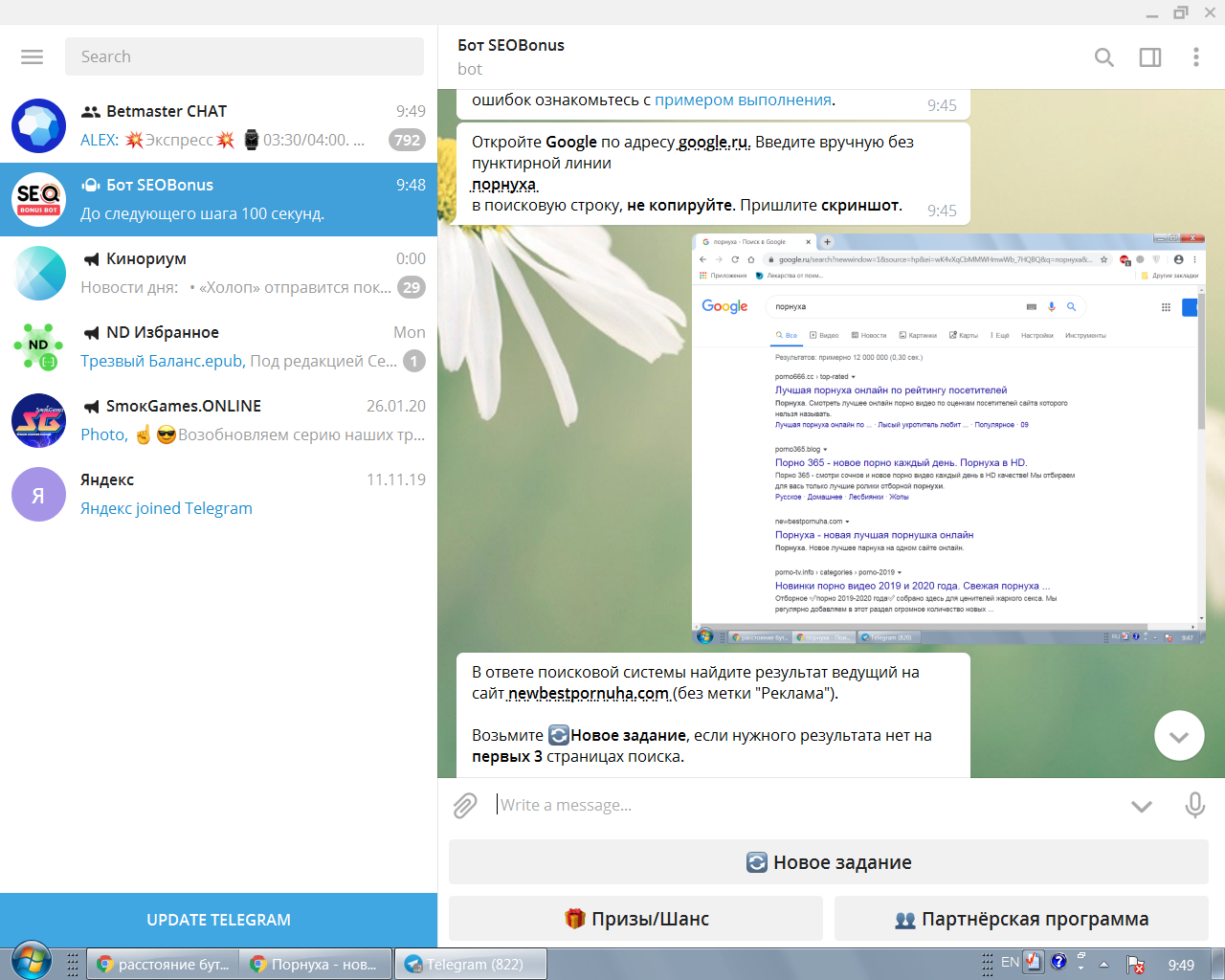Click the taskbar clock 9:49

(x=1181, y=965)
